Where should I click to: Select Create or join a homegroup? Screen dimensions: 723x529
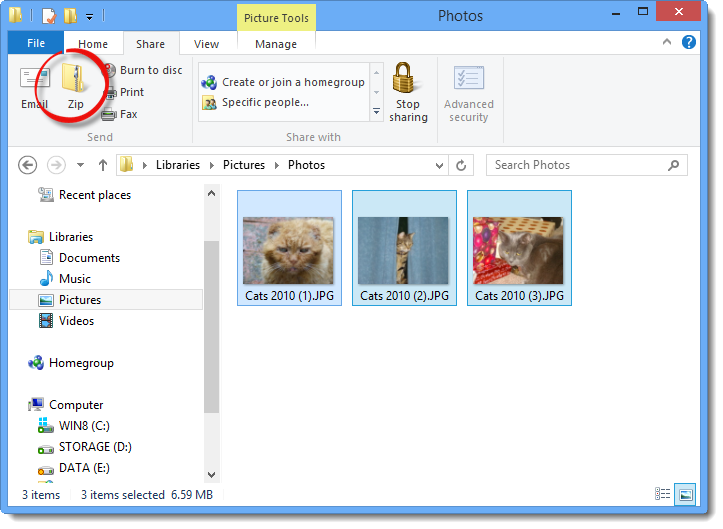coord(283,82)
